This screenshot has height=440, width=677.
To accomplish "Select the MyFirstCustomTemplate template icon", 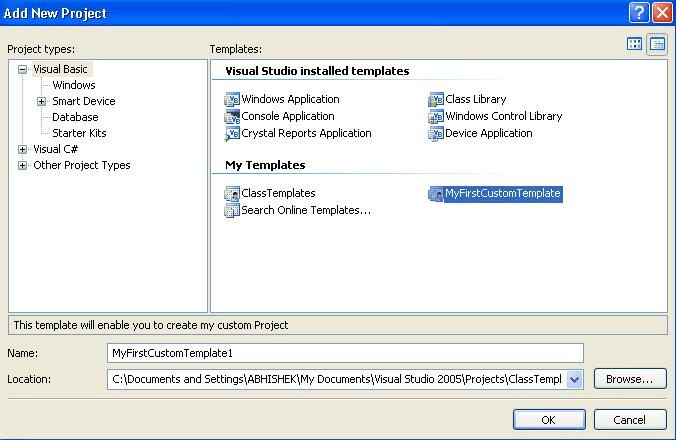I will click(x=436, y=194).
